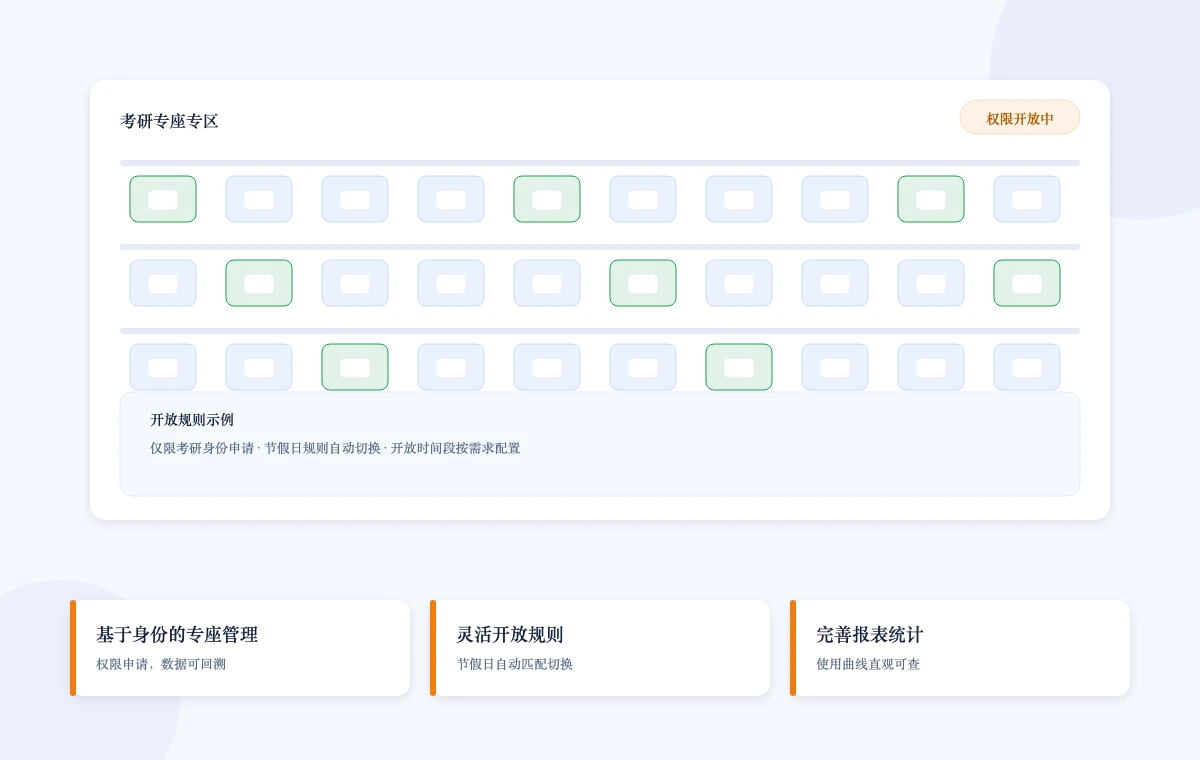This screenshot has height=760, width=1200.
Task: Open the 完善报表统计 feature card
Action: 960,648
